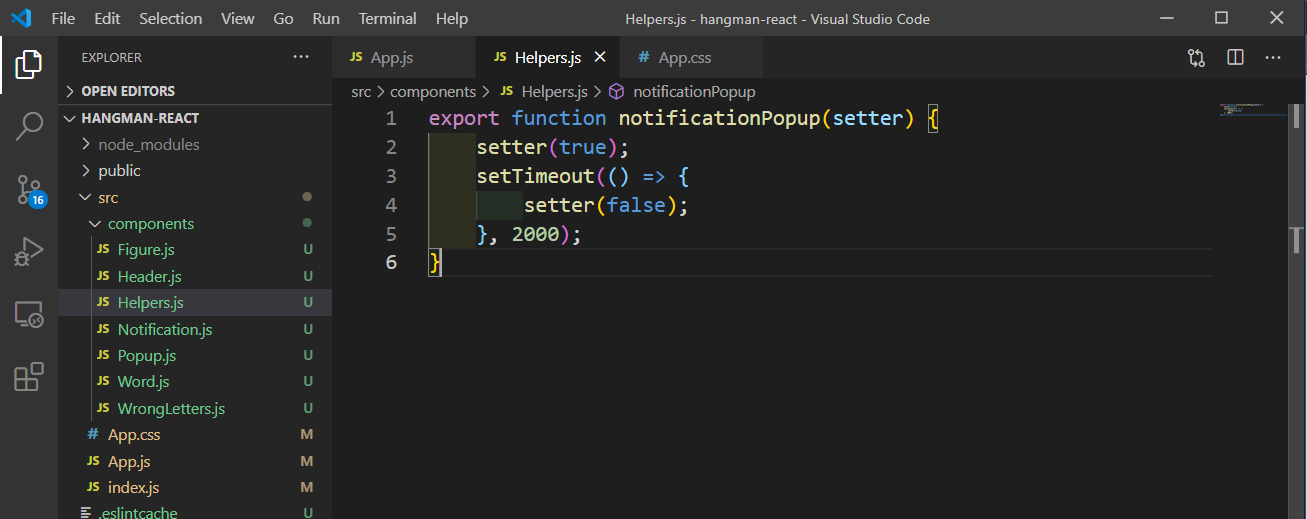Click the 2000 timeout value in code
This screenshot has height=519, width=1307.
point(535,234)
